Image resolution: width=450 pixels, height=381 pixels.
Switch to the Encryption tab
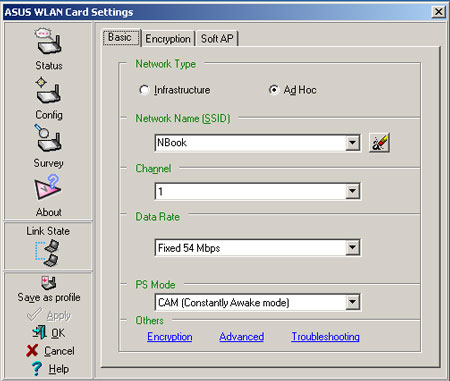(168, 39)
